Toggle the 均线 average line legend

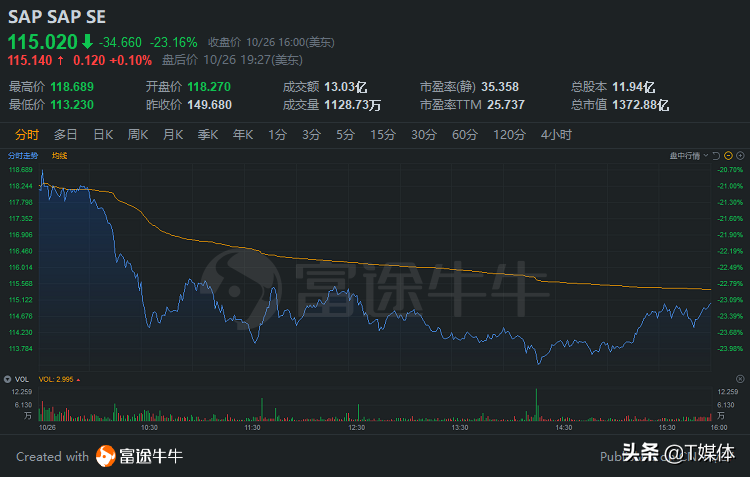click(x=60, y=155)
